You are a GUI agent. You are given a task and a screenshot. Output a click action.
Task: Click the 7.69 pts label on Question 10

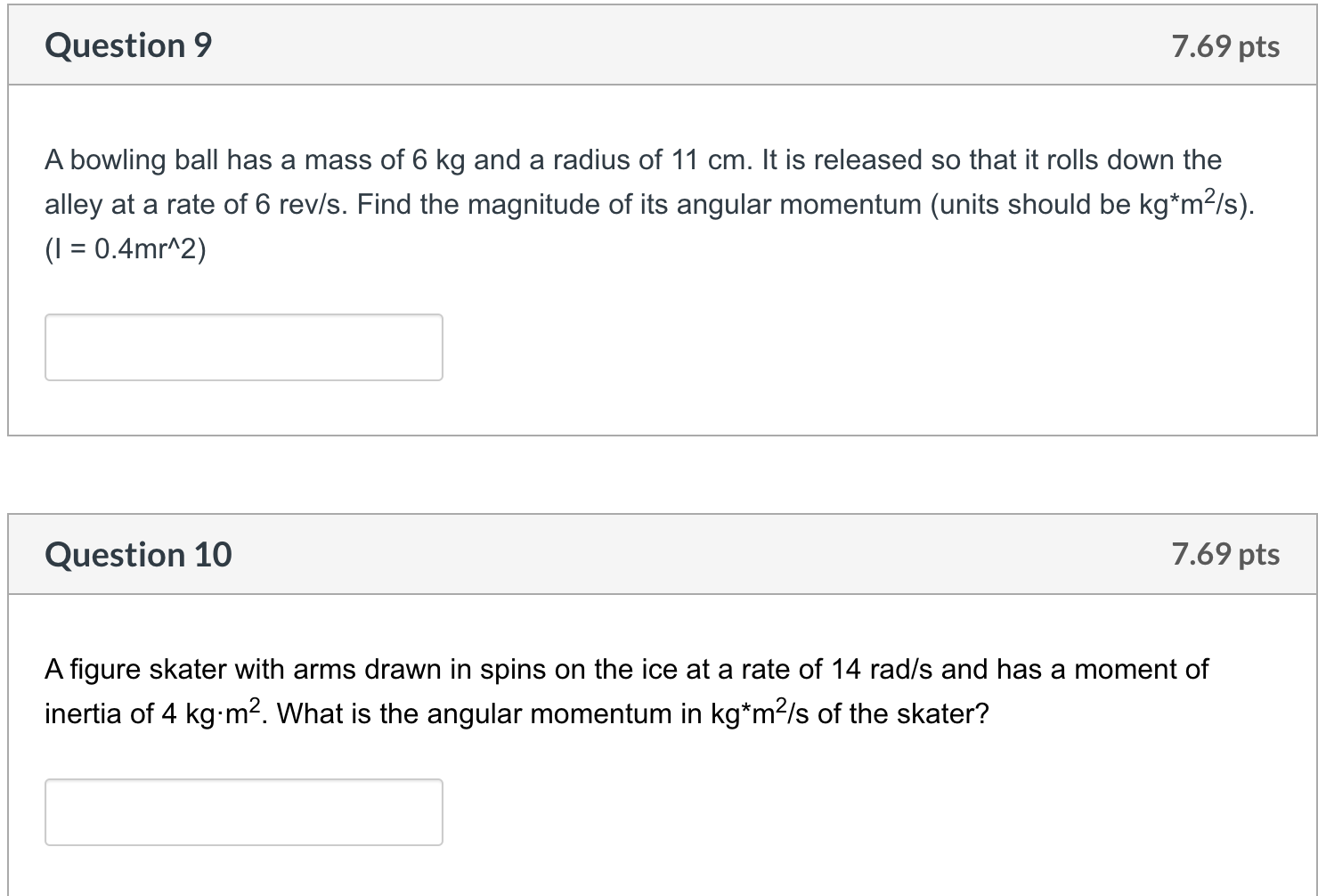click(x=1224, y=553)
